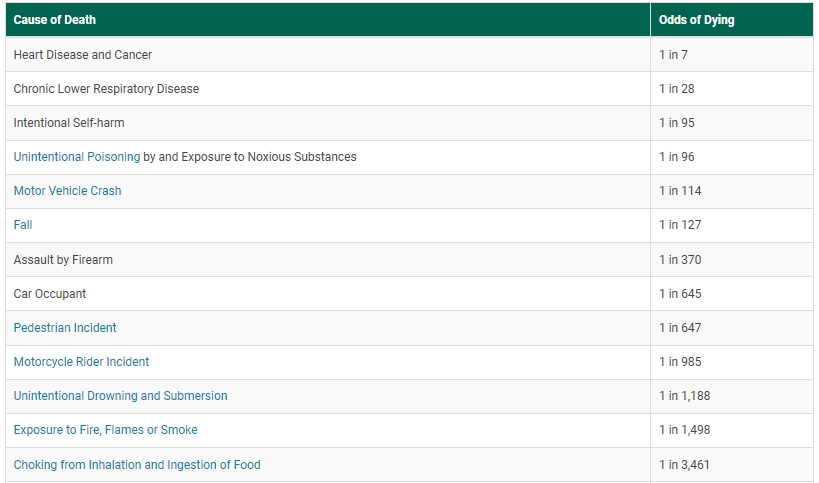Select the Intentional Self-harm cell

[x=328, y=123]
